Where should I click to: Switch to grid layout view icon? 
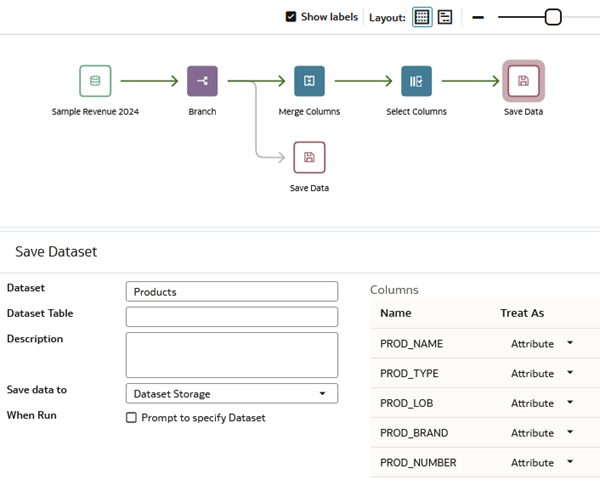point(422,17)
